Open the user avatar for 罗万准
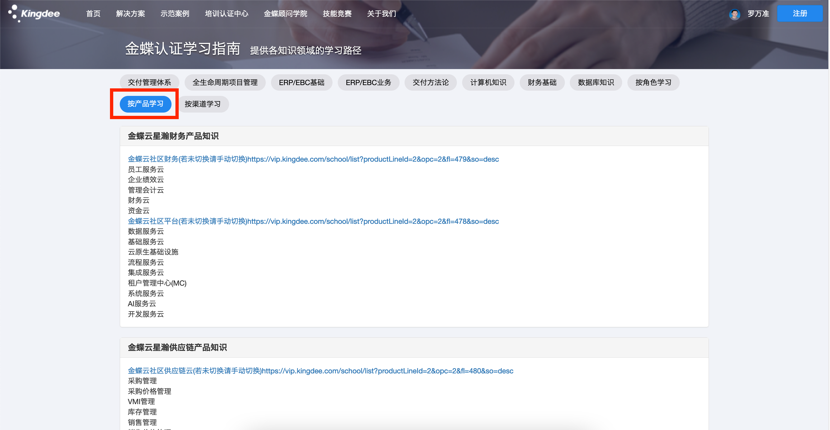 [x=734, y=14]
